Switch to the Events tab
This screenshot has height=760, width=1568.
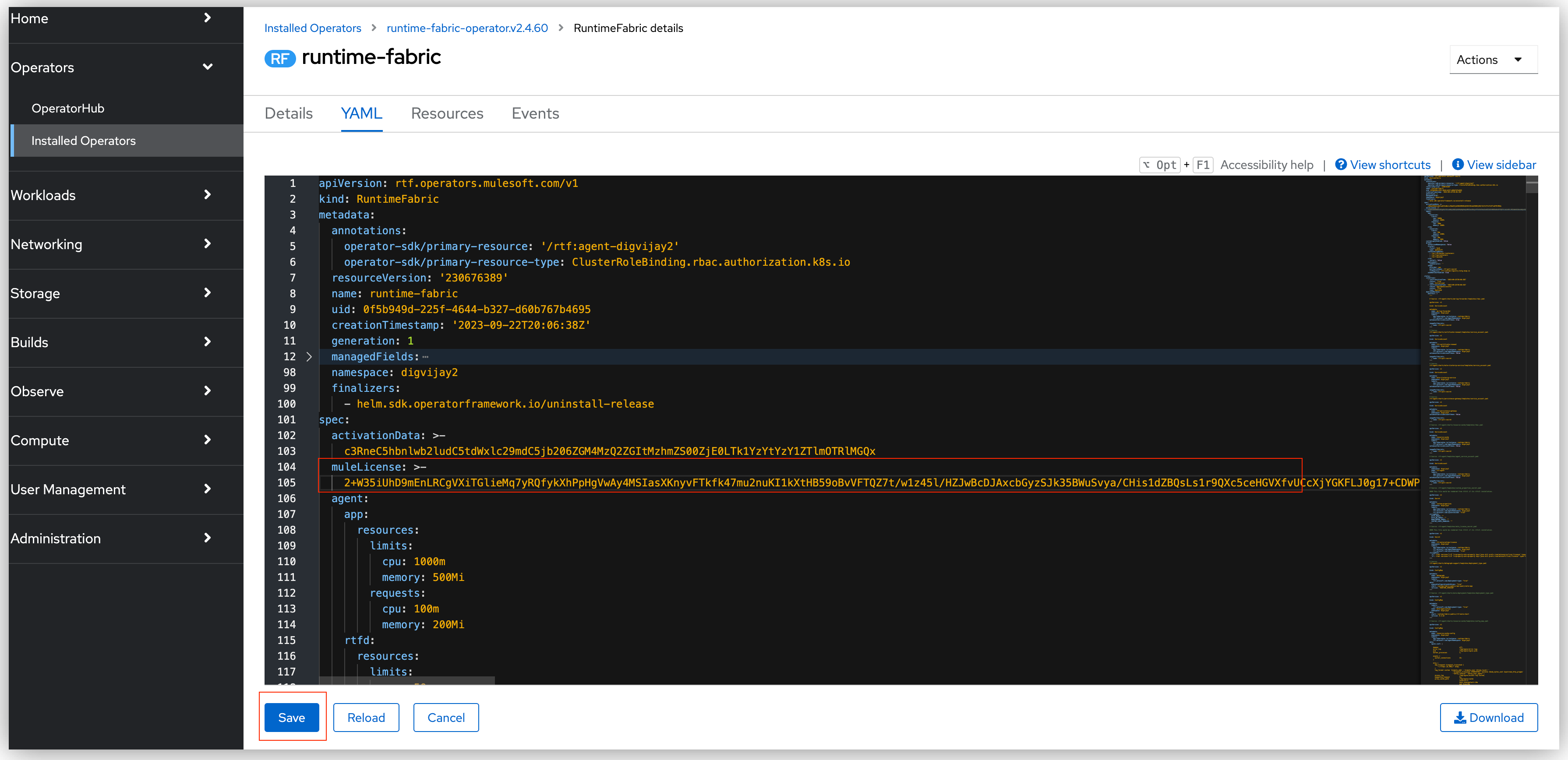[x=535, y=113]
